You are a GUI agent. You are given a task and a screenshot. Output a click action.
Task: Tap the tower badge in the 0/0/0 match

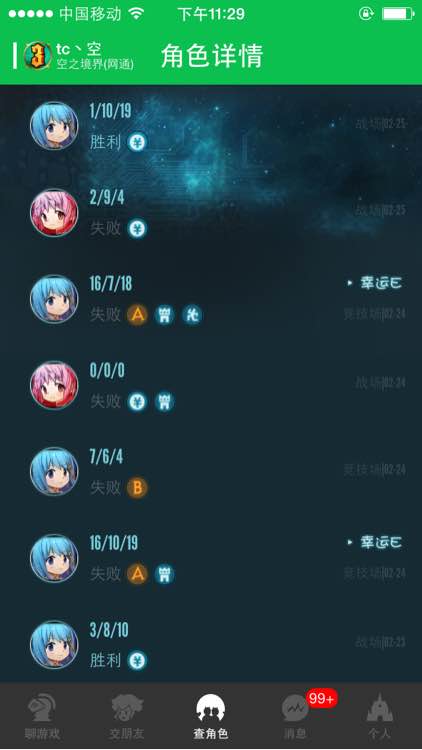(x=165, y=401)
